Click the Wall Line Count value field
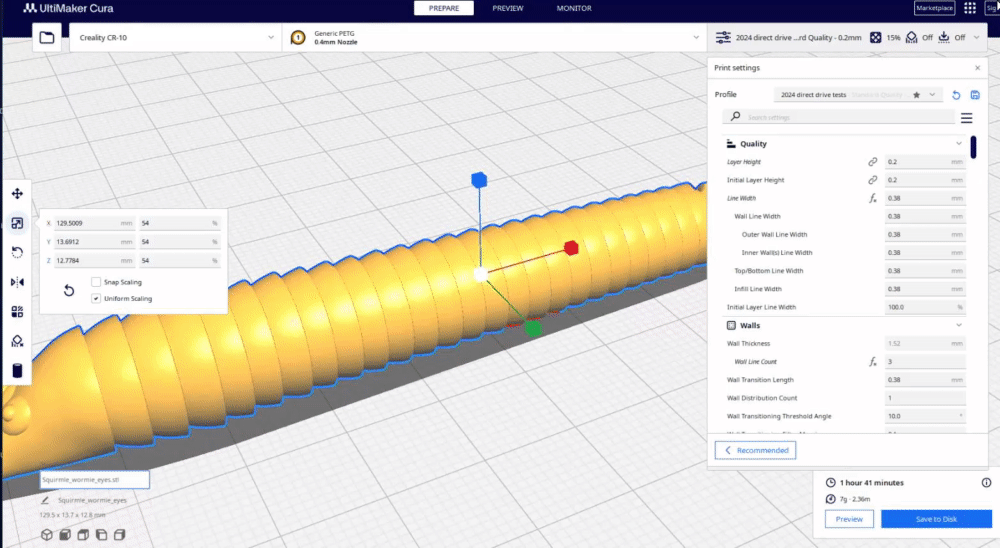The height and width of the screenshot is (548, 1000). (925, 362)
